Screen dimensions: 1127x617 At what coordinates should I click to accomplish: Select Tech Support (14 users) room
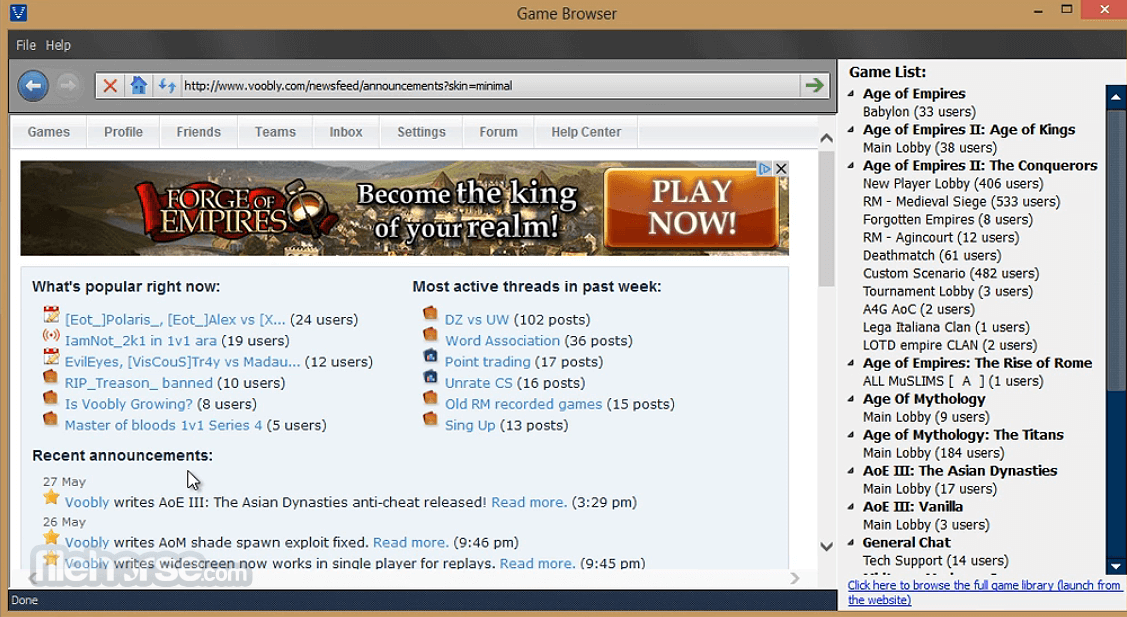pos(935,560)
